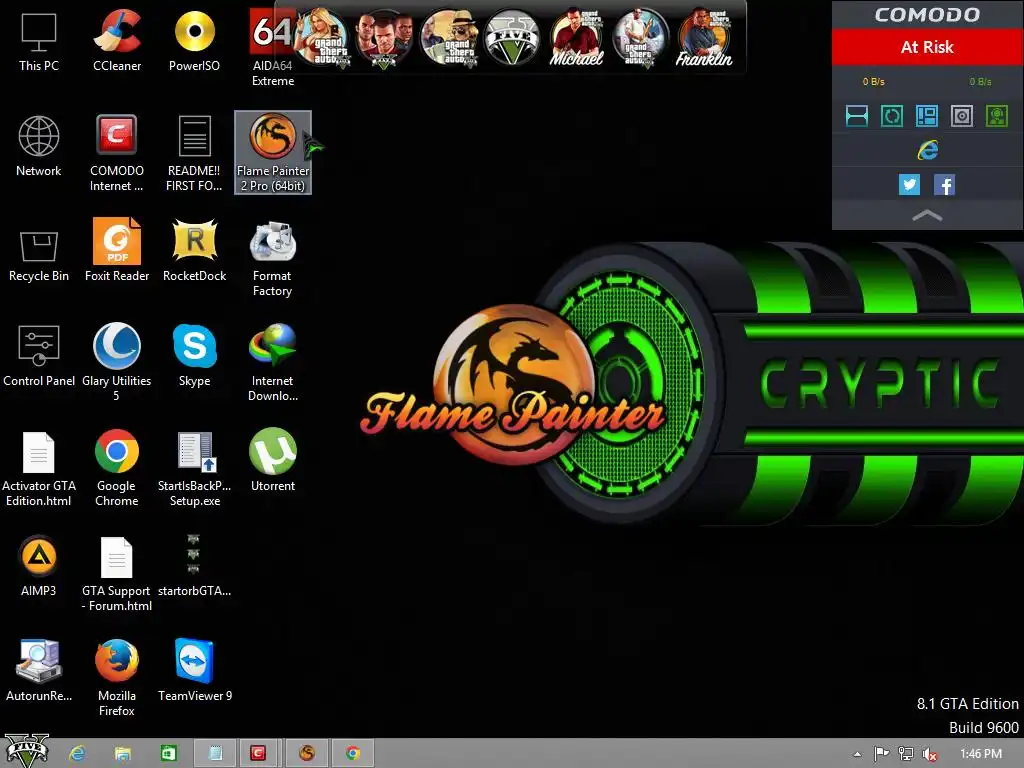The height and width of the screenshot is (768, 1024).
Task: Select the Mozilla Firefox desktop shortcut
Action: (117, 678)
